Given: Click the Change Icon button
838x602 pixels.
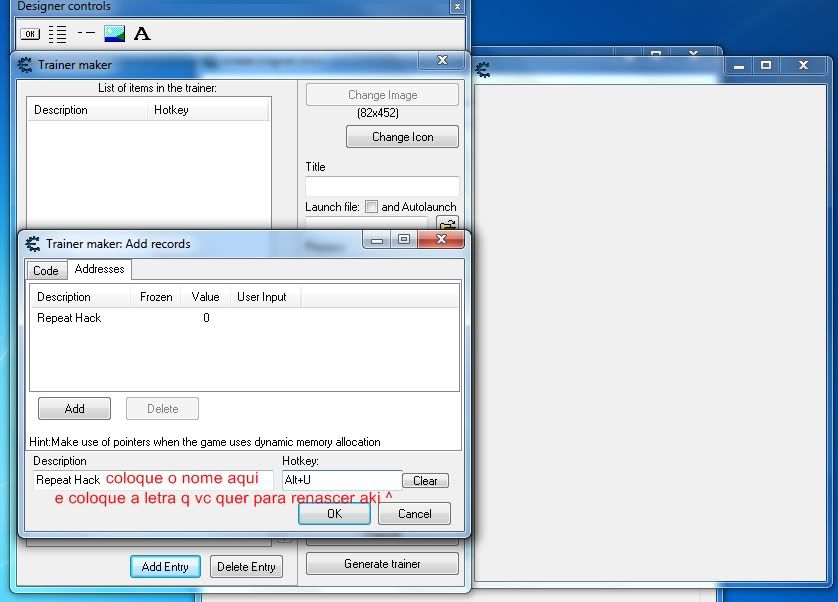Looking at the screenshot, I should click(402, 137).
